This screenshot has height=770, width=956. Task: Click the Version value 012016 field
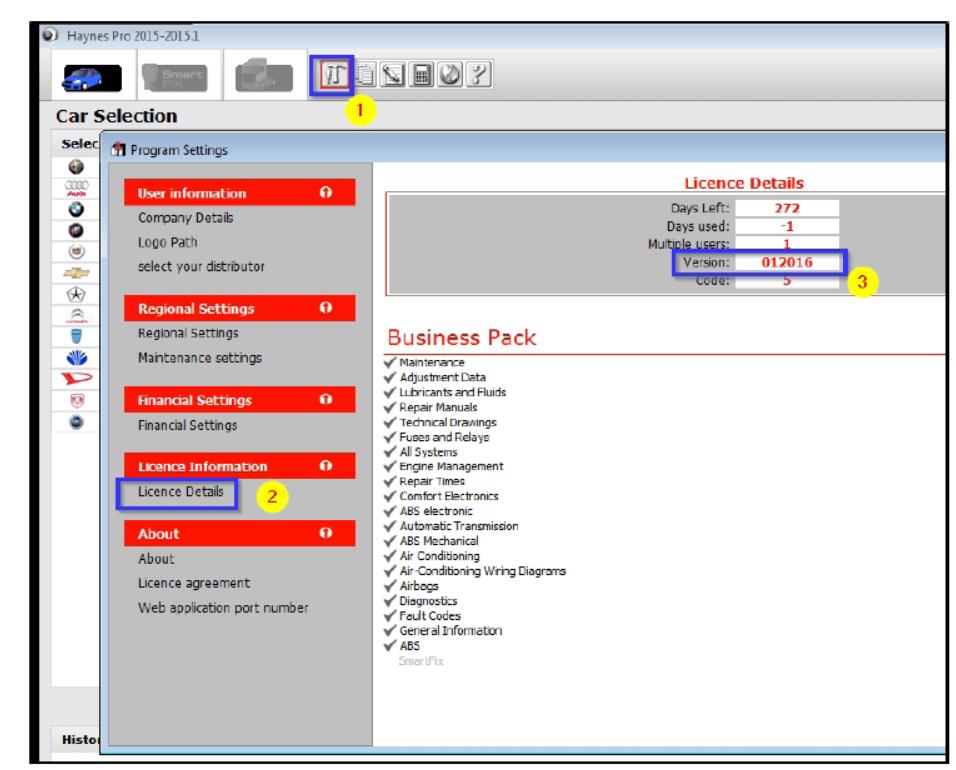tap(787, 262)
